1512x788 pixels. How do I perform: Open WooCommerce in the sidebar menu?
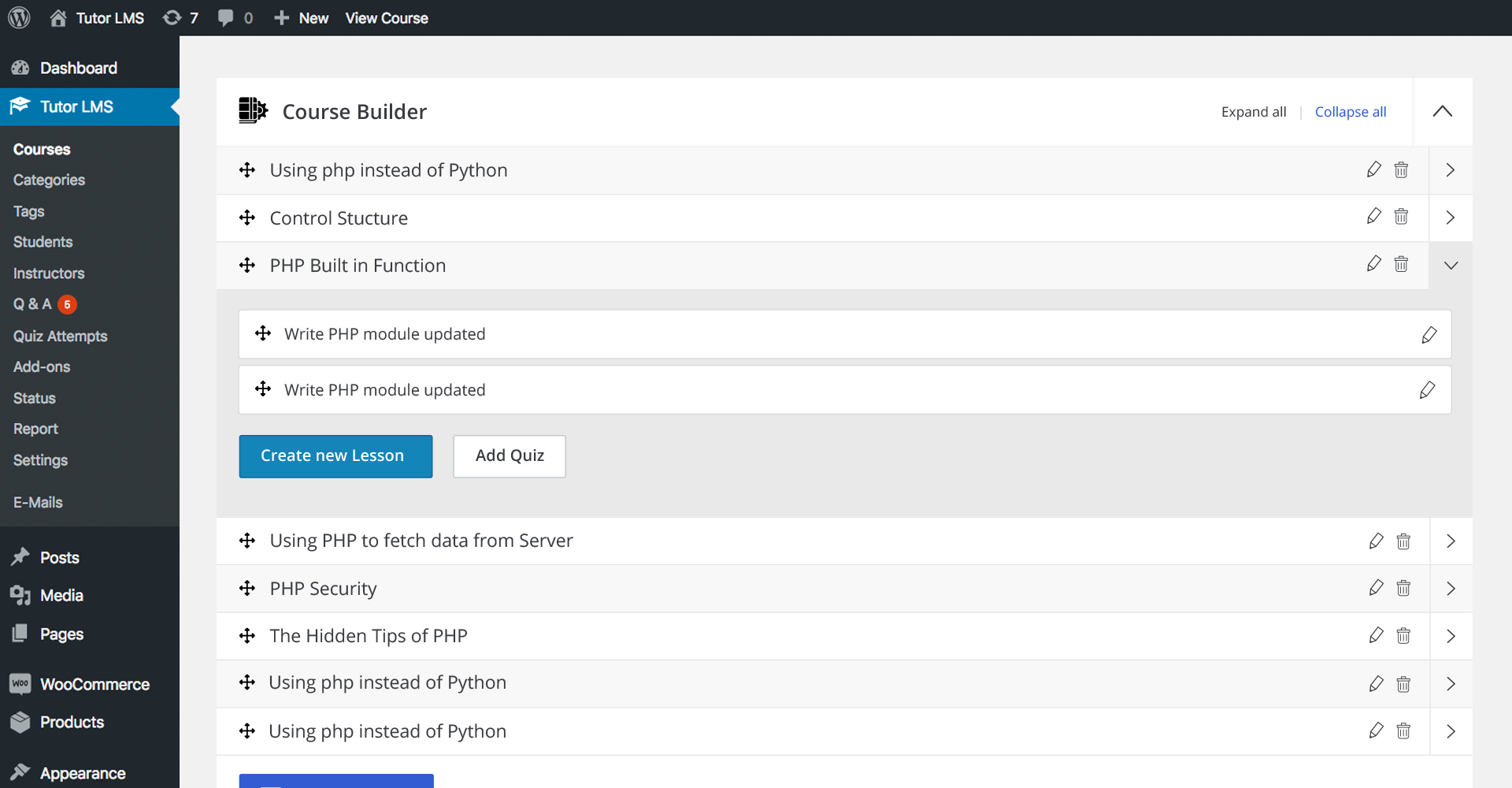[x=94, y=684]
